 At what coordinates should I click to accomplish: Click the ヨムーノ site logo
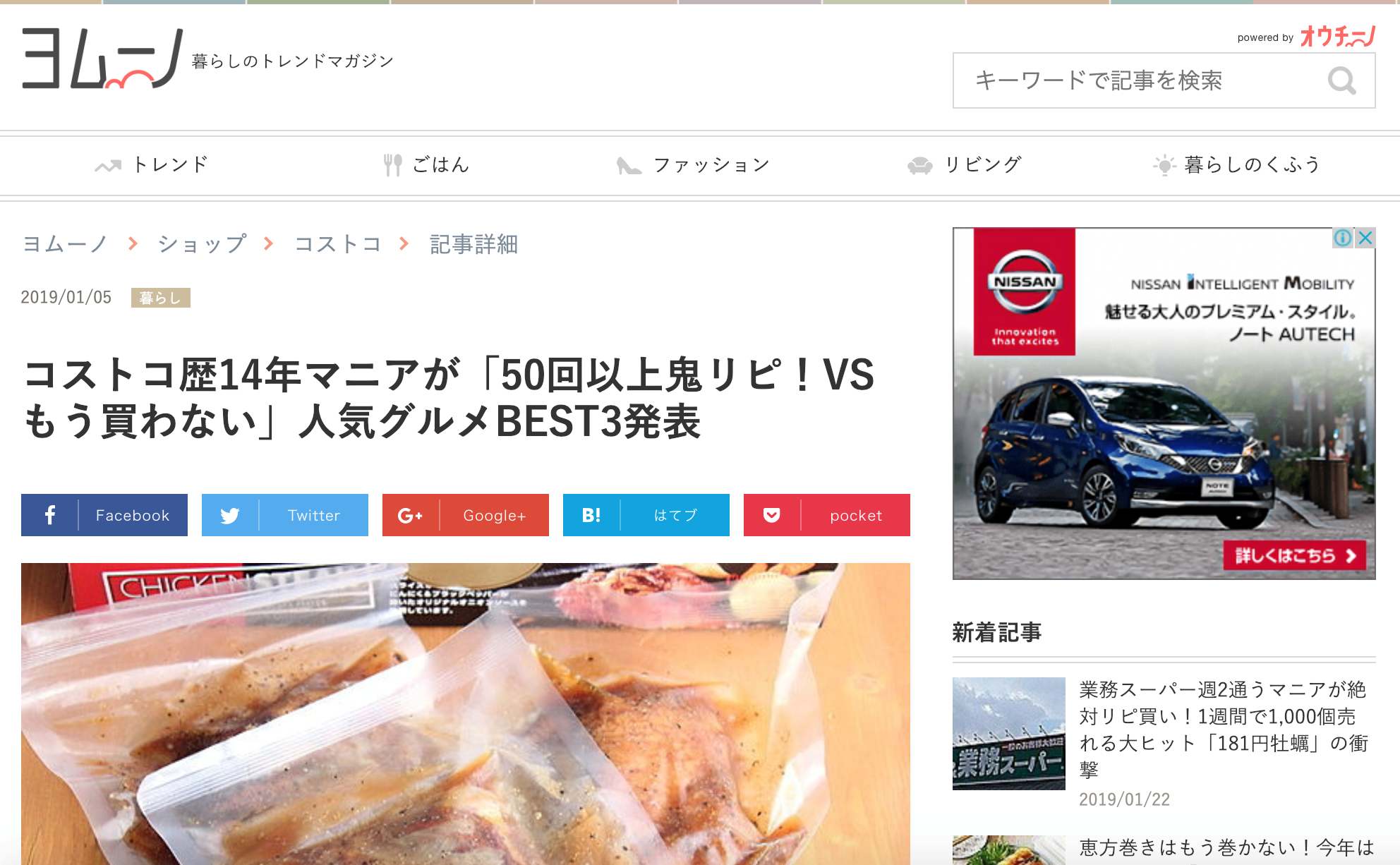pyautogui.click(x=103, y=59)
